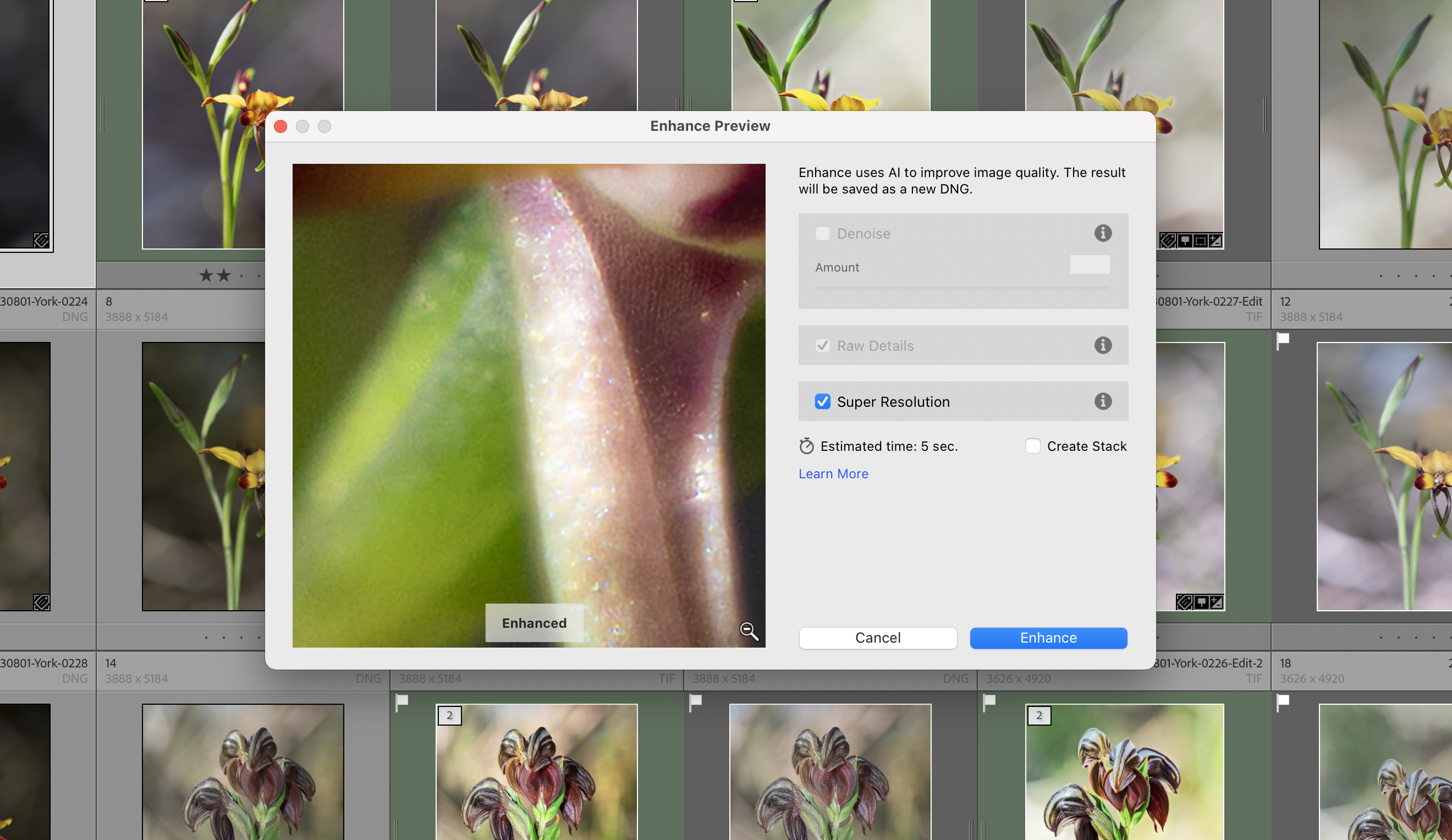Open the Learn More link

pyautogui.click(x=833, y=474)
